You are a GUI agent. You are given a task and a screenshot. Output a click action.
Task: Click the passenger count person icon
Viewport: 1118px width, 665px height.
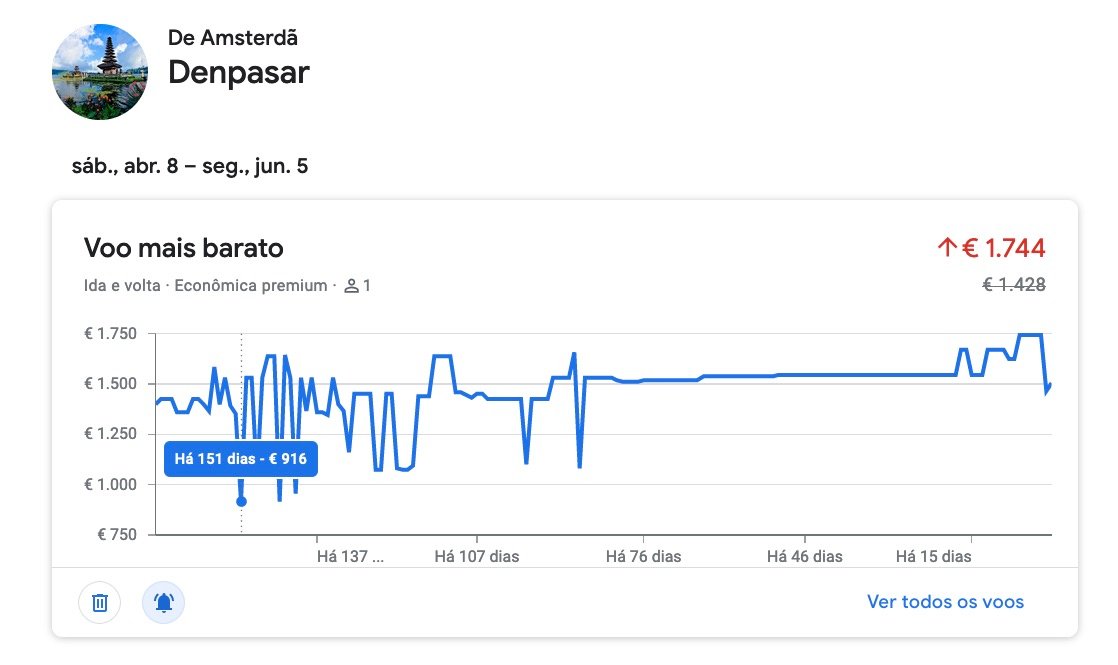coord(351,286)
